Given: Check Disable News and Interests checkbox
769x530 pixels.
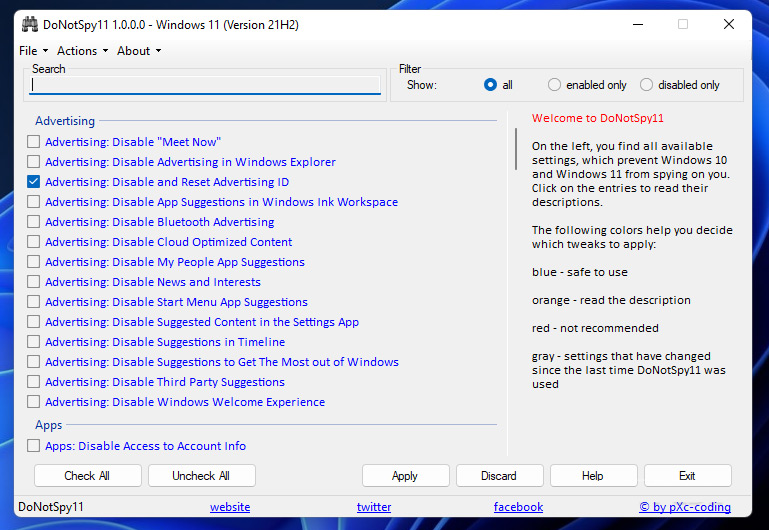Looking at the screenshot, I should [x=33, y=282].
